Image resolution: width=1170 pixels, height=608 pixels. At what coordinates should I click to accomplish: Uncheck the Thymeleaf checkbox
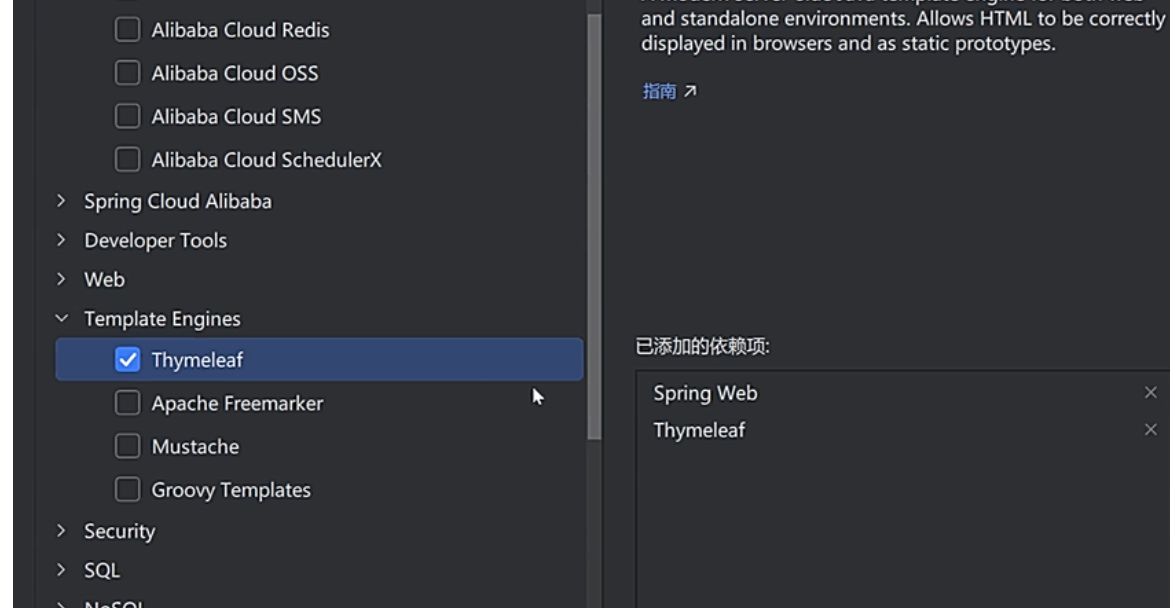(128, 360)
